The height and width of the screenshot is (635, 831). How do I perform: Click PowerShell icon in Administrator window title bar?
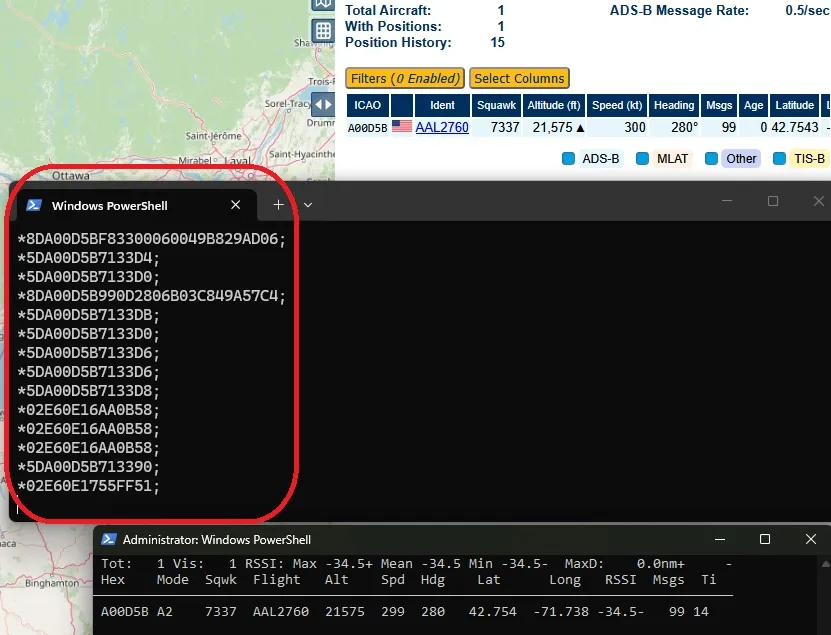point(108,539)
